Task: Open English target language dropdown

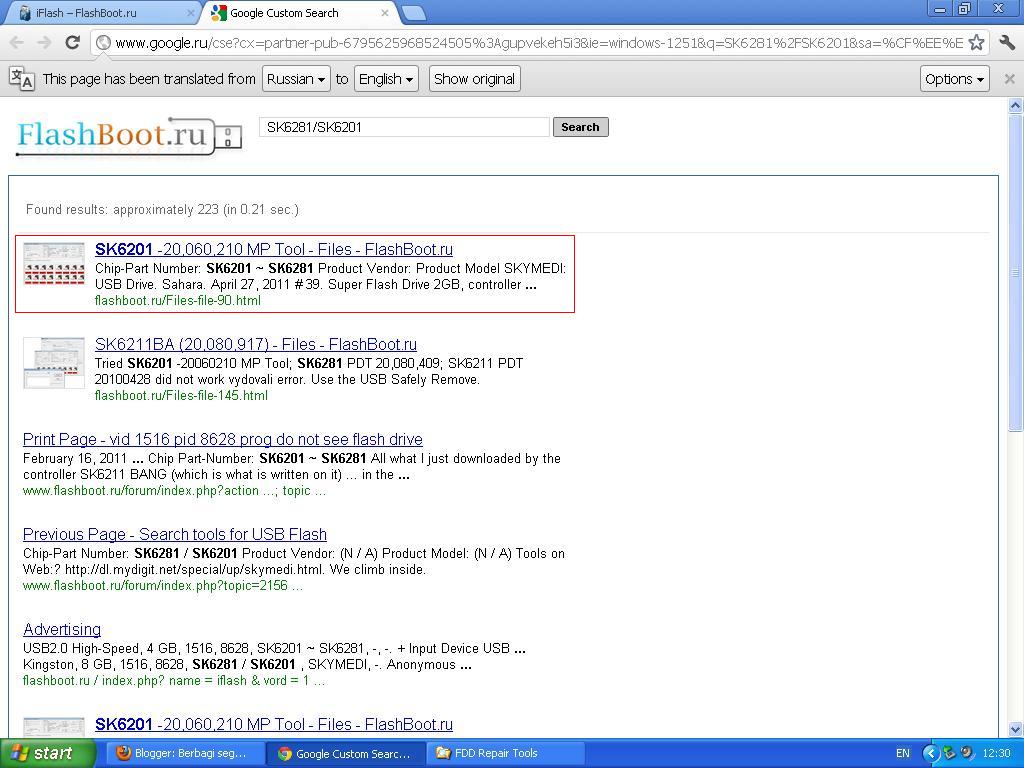Action: tap(386, 79)
